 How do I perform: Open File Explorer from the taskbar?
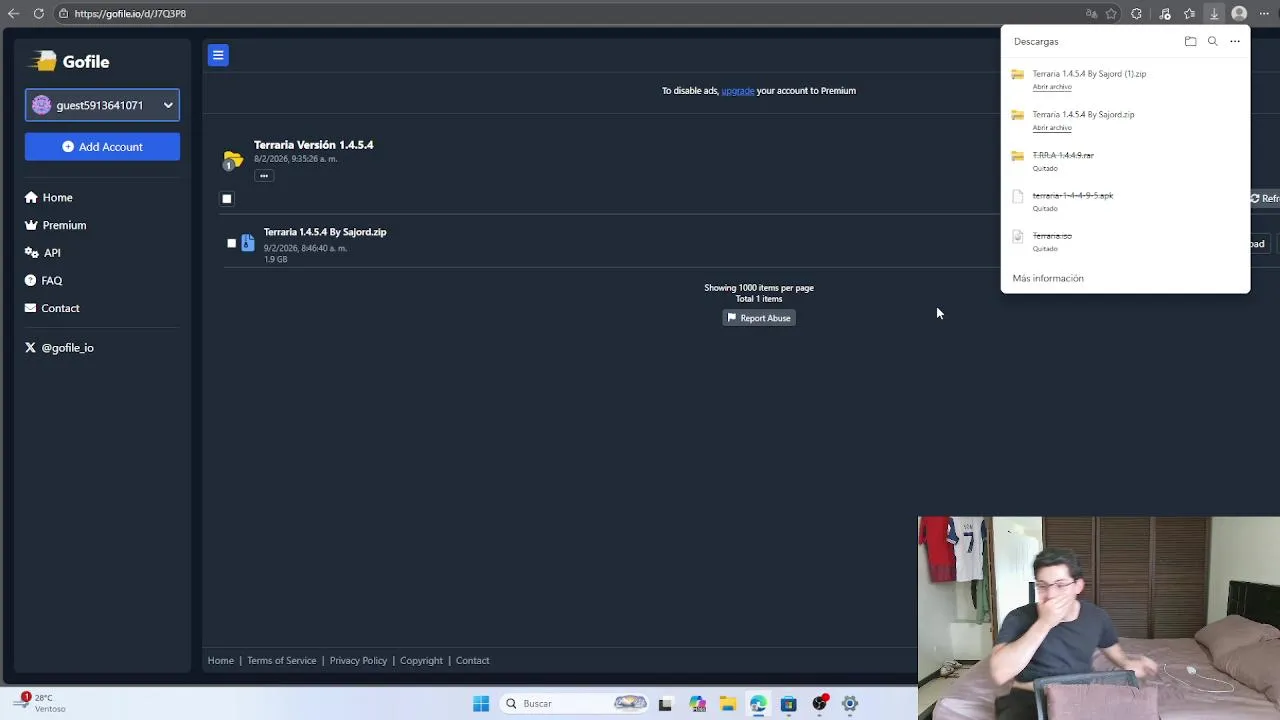[728, 704]
